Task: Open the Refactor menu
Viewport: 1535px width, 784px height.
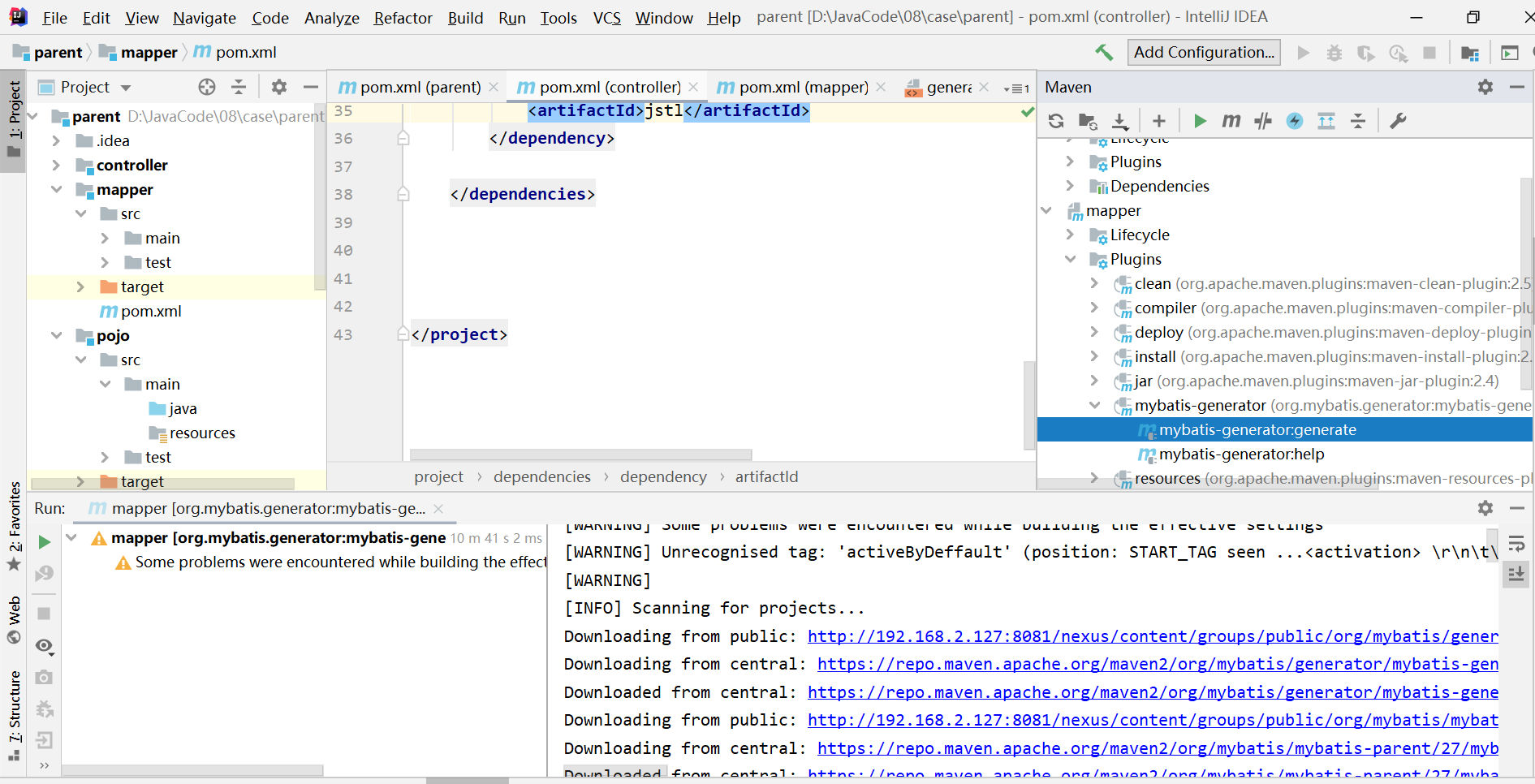Action: point(403,18)
